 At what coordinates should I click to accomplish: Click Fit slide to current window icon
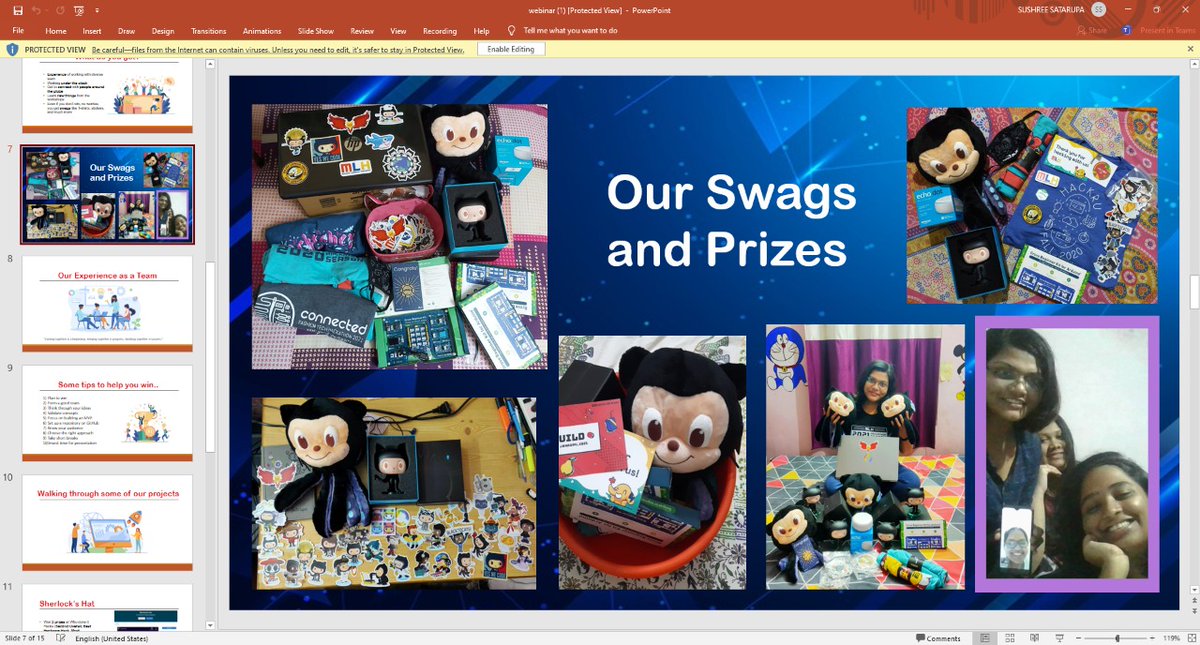click(x=1191, y=638)
